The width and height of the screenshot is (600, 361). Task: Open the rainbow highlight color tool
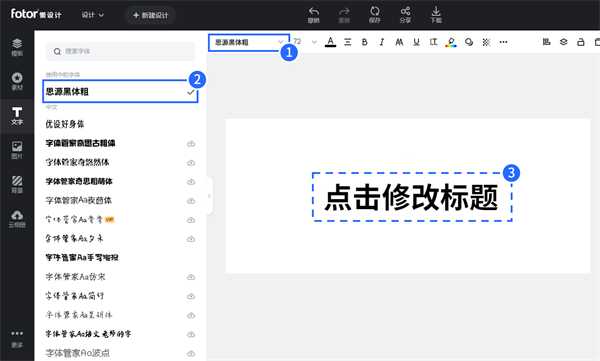click(451, 42)
